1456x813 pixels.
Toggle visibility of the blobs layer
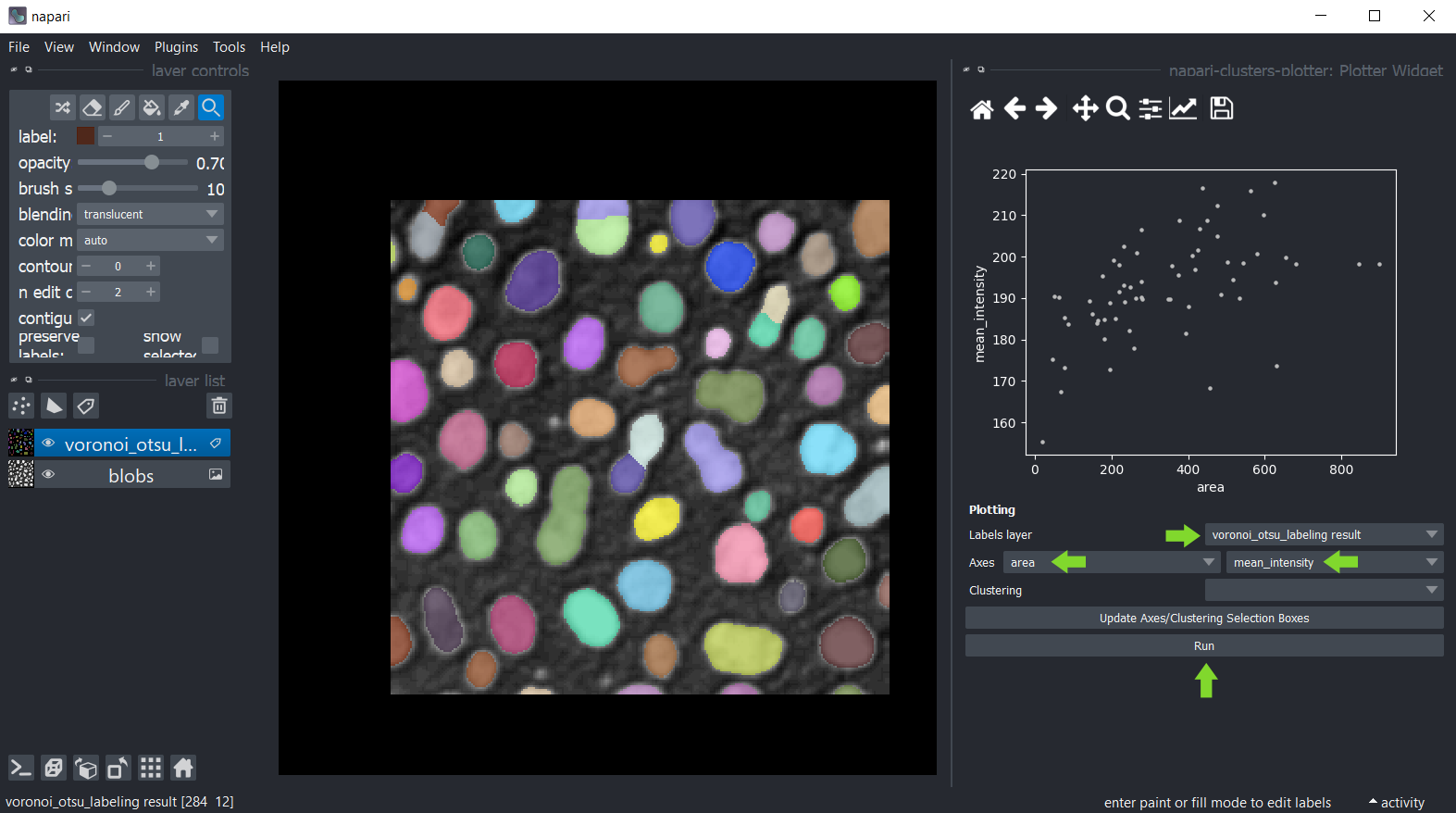(x=48, y=475)
